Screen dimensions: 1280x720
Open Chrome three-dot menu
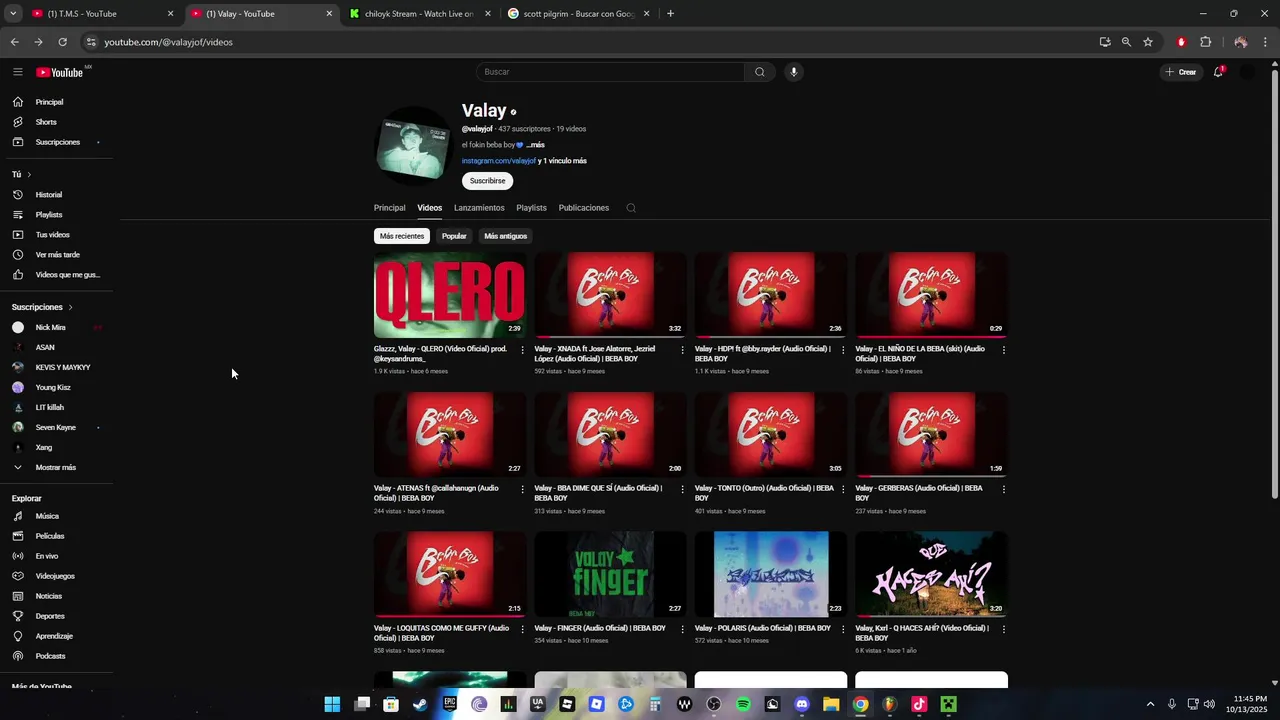point(1265,42)
